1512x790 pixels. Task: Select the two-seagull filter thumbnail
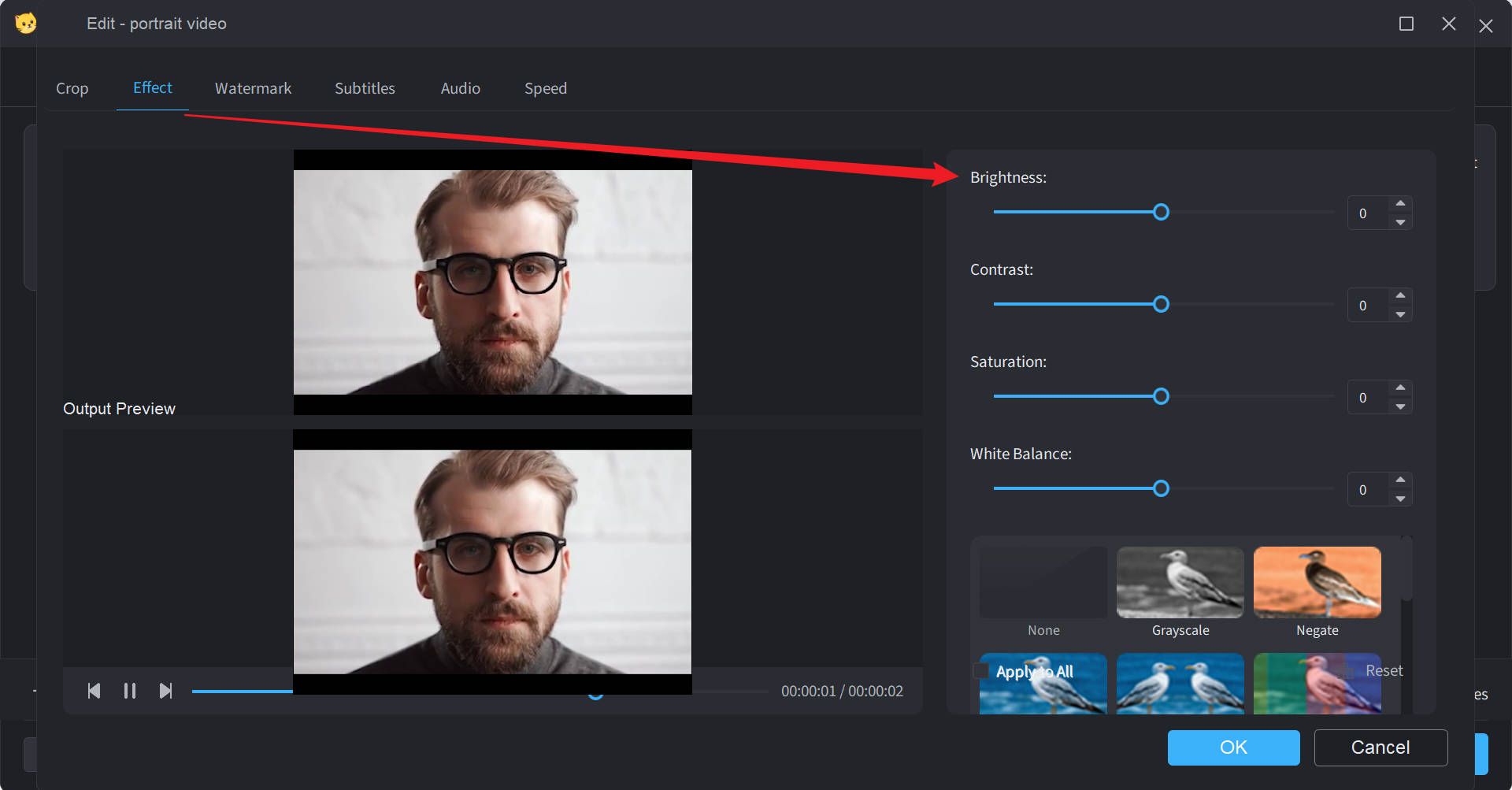pyautogui.click(x=1180, y=684)
